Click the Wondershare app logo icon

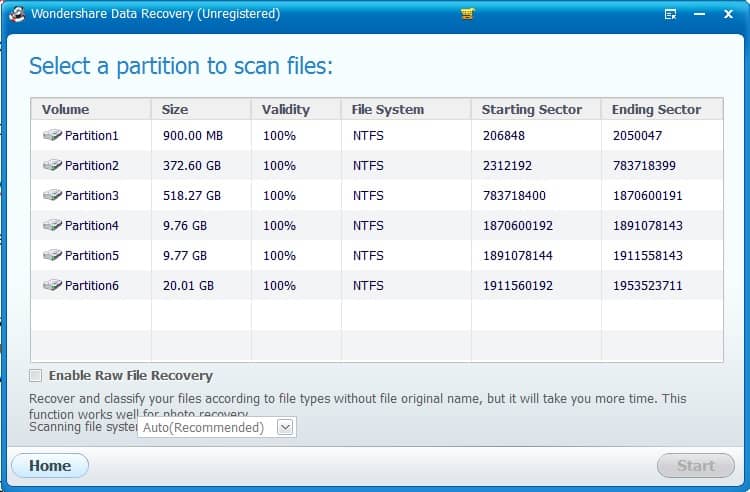[17, 14]
